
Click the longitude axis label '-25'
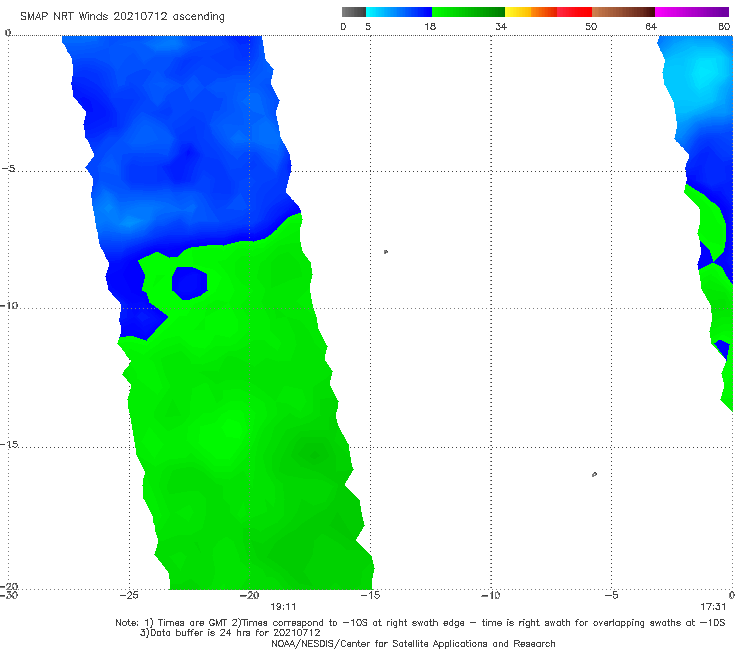[x=129, y=595]
